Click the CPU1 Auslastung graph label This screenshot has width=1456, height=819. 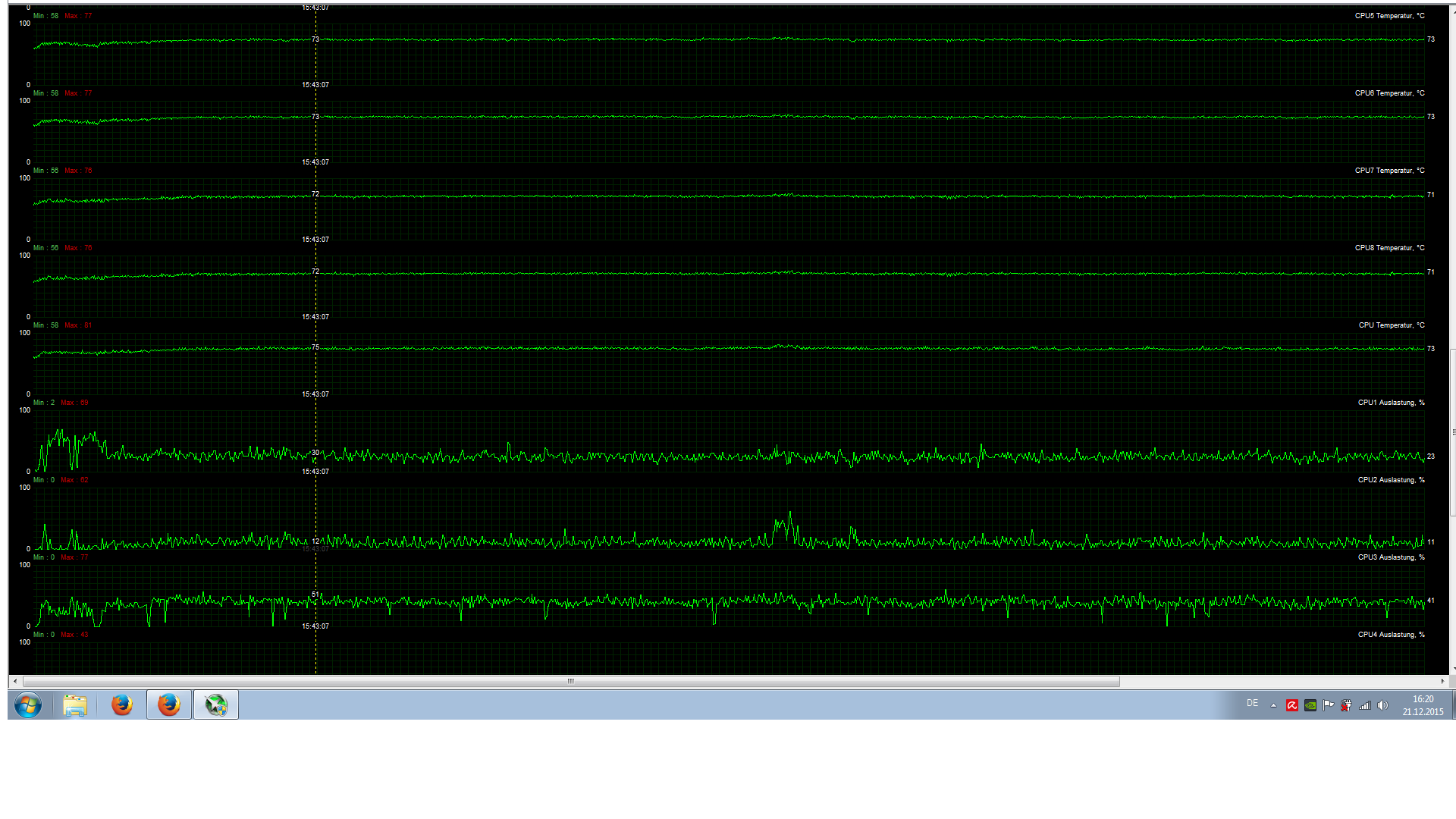[1391, 403]
